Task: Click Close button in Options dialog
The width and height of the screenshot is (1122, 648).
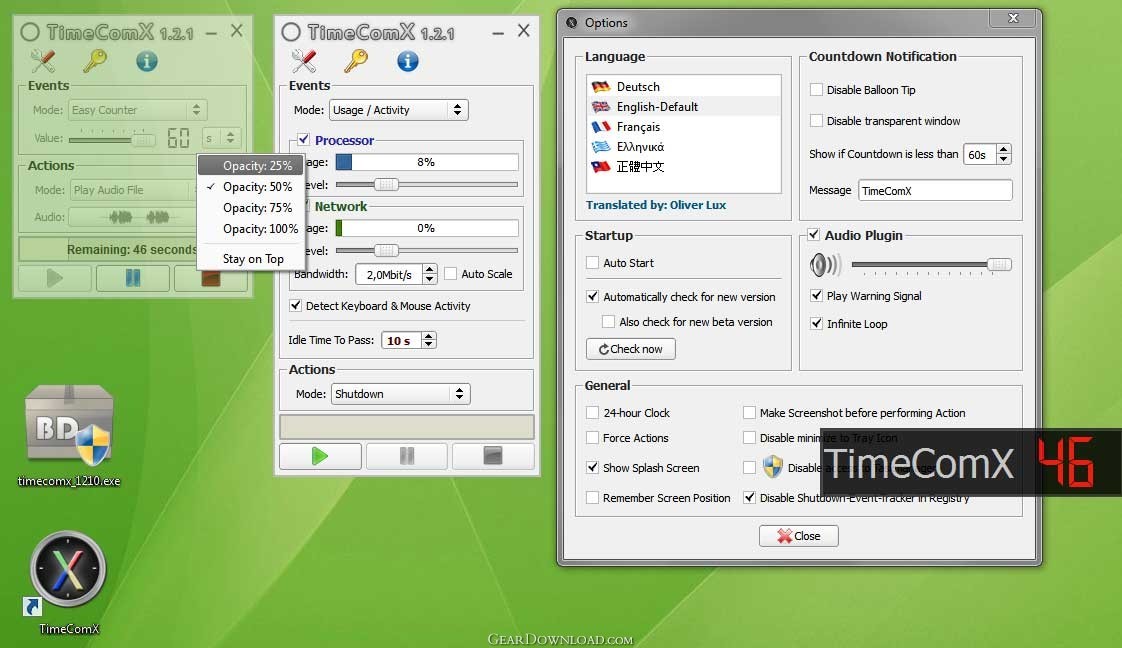Action: 799,536
